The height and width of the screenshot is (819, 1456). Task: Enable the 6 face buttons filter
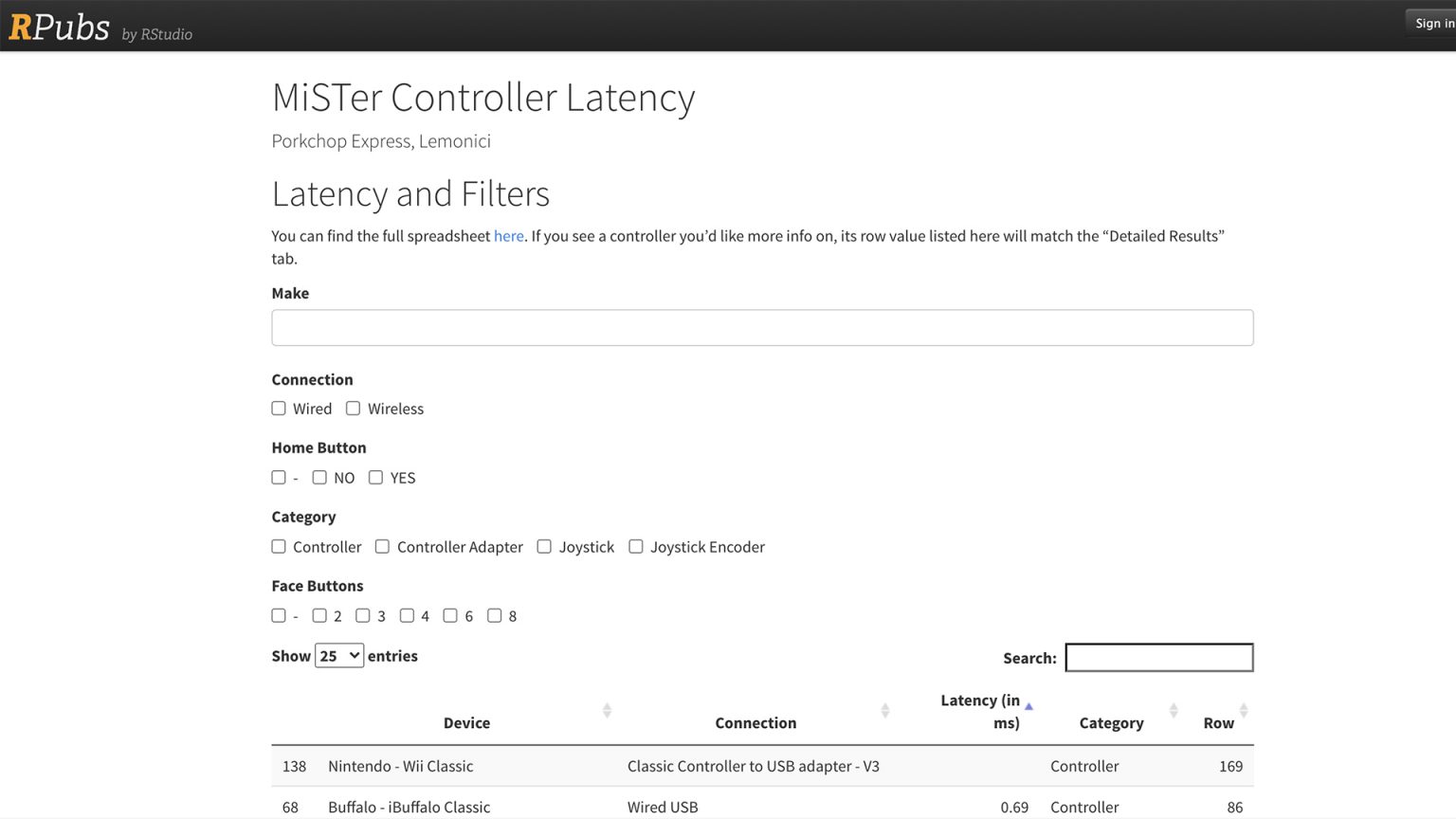click(450, 615)
